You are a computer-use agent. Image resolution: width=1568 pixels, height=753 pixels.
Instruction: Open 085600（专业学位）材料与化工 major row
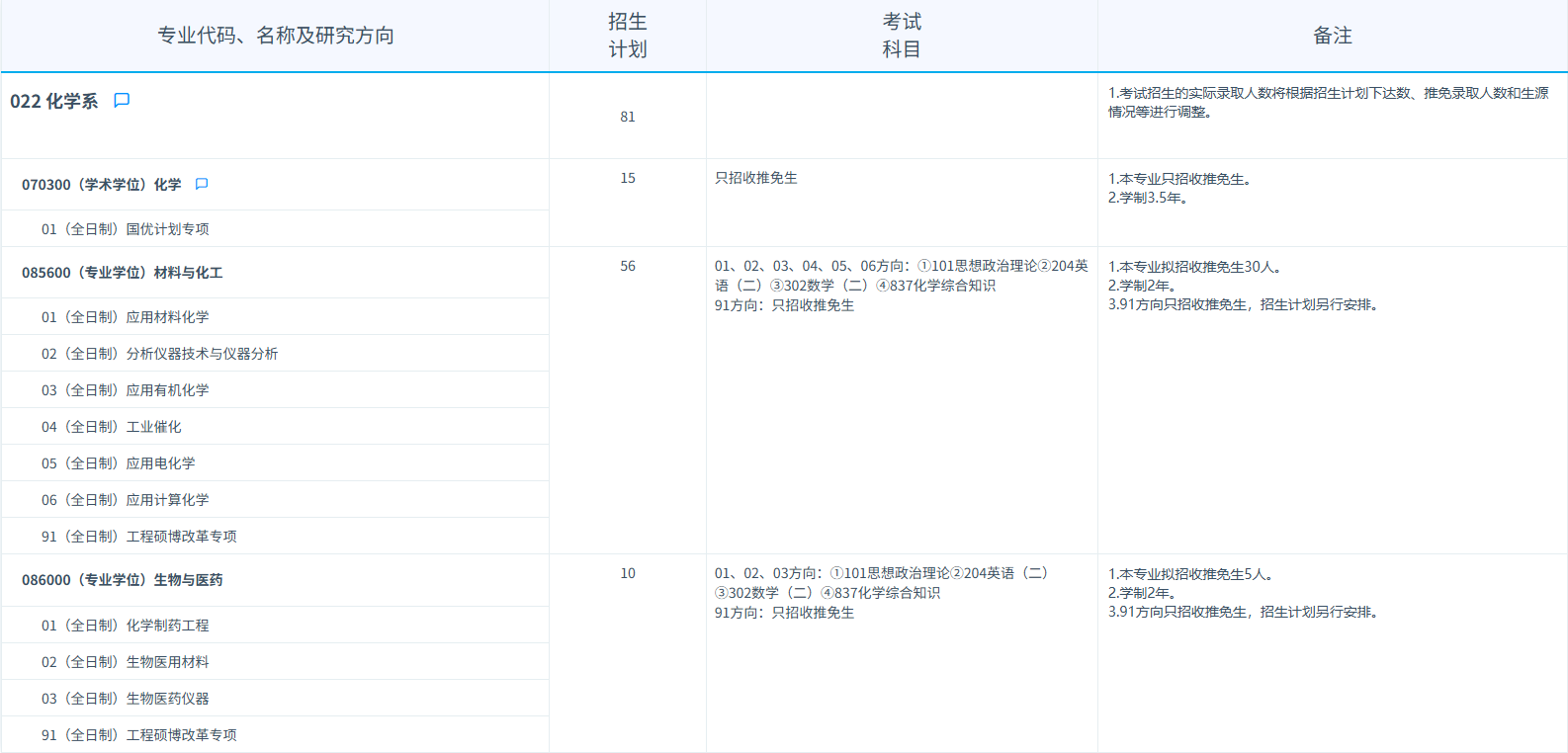(x=122, y=273)
